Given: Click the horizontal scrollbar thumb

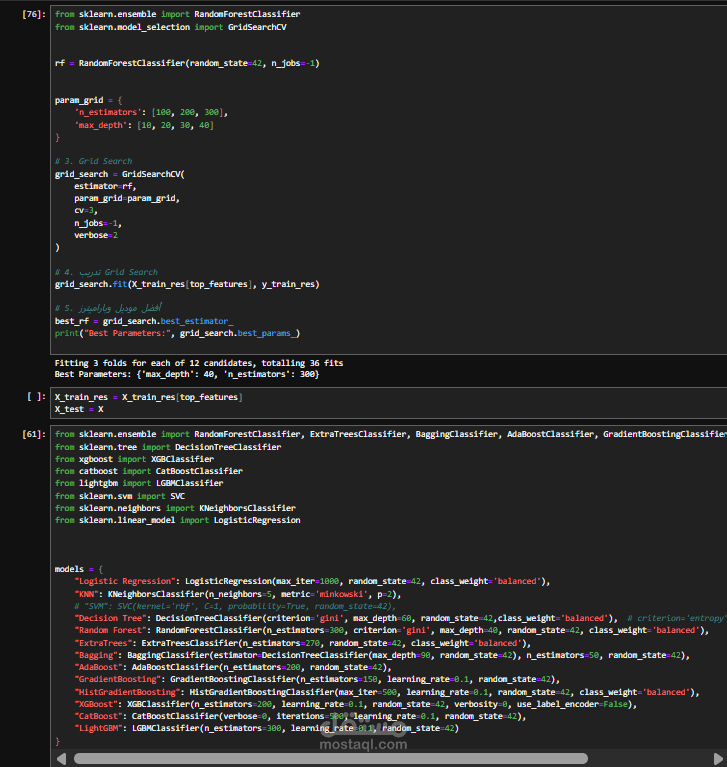Looking at the screenshot, I should [331, 759].
